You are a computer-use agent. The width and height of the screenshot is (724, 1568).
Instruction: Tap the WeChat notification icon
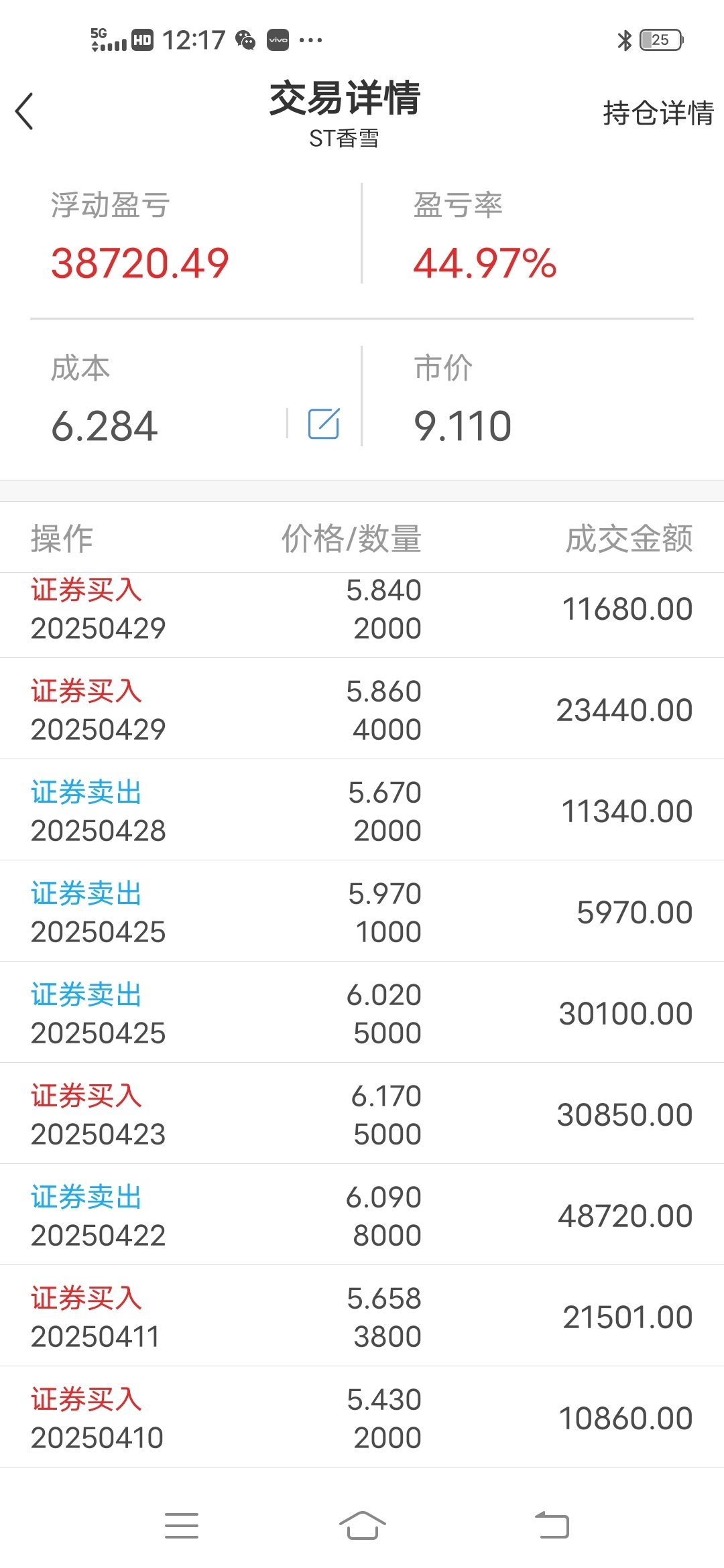245,40
